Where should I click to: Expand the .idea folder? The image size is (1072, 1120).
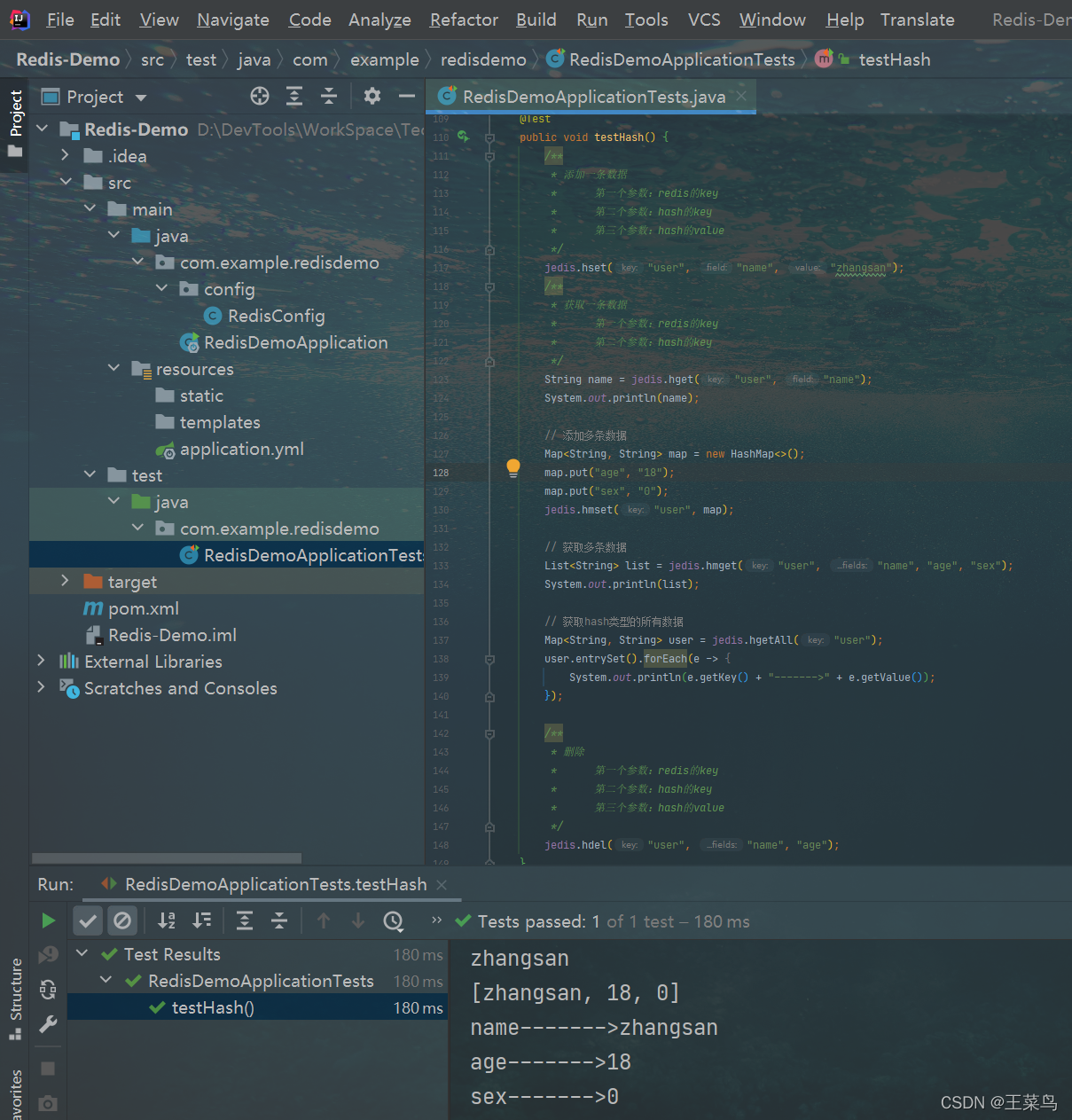(66, 156)
